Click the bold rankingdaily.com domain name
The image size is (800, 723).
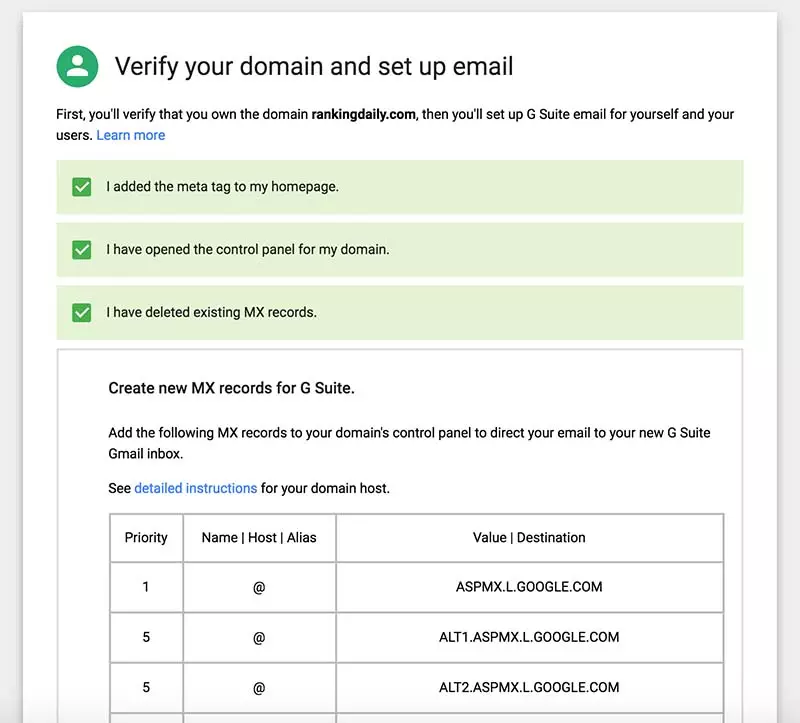(363, 115)
